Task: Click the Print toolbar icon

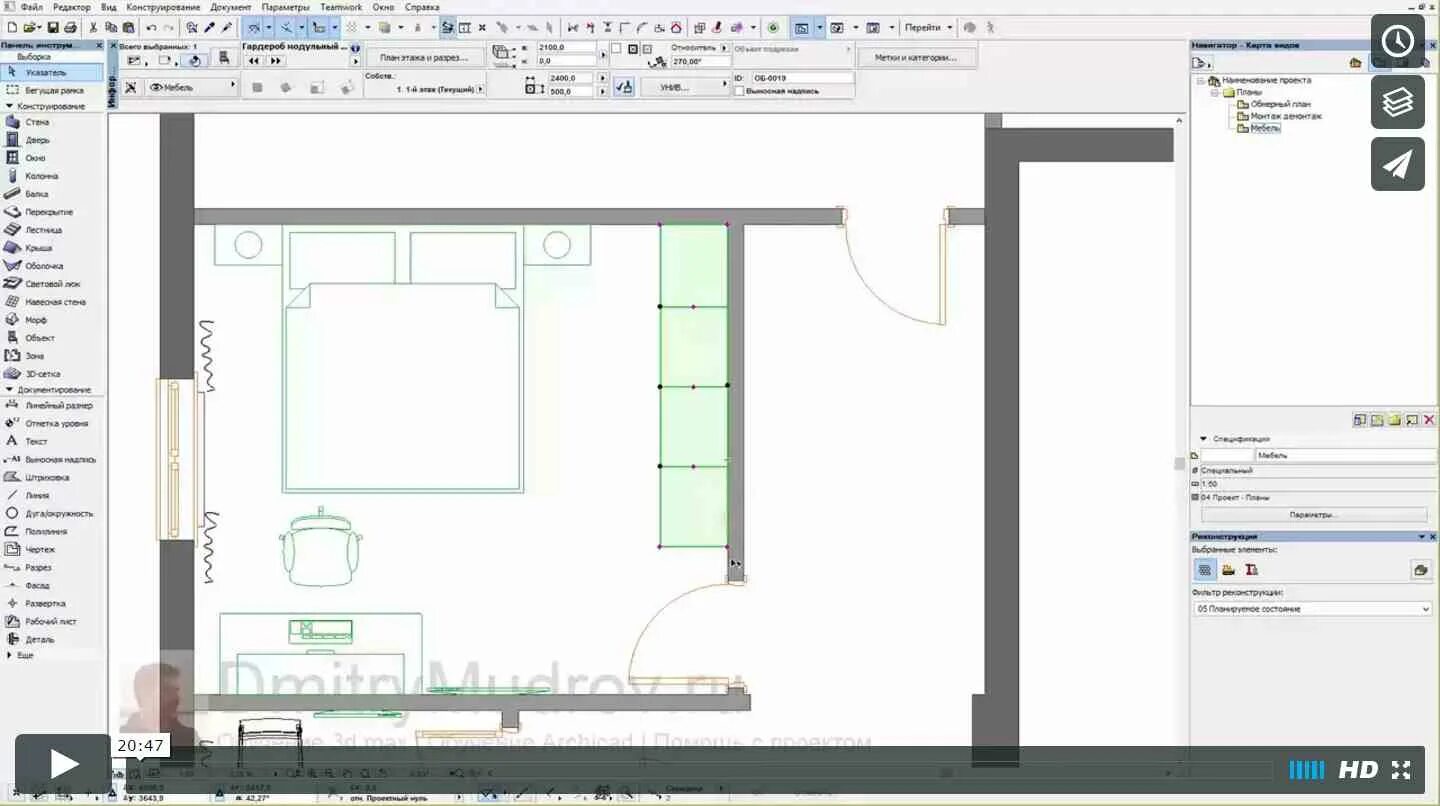Action: tap(70, 27)
